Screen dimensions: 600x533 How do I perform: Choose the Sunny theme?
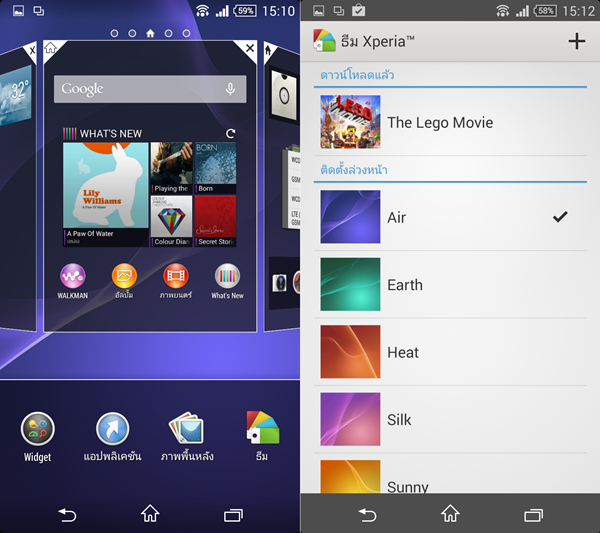(450, 474)
